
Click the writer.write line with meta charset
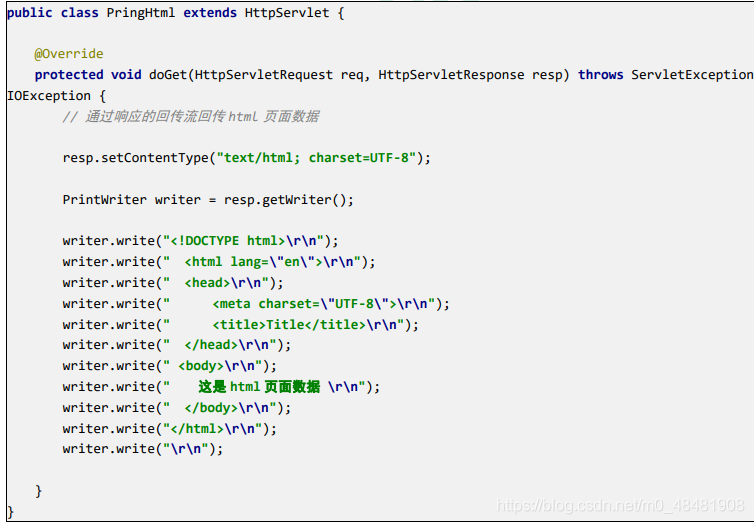[256, 304]
